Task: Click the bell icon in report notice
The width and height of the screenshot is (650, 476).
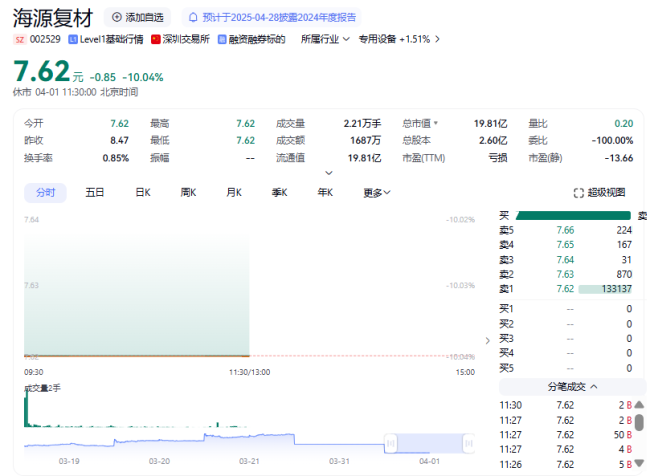Action: coord(193,17)
